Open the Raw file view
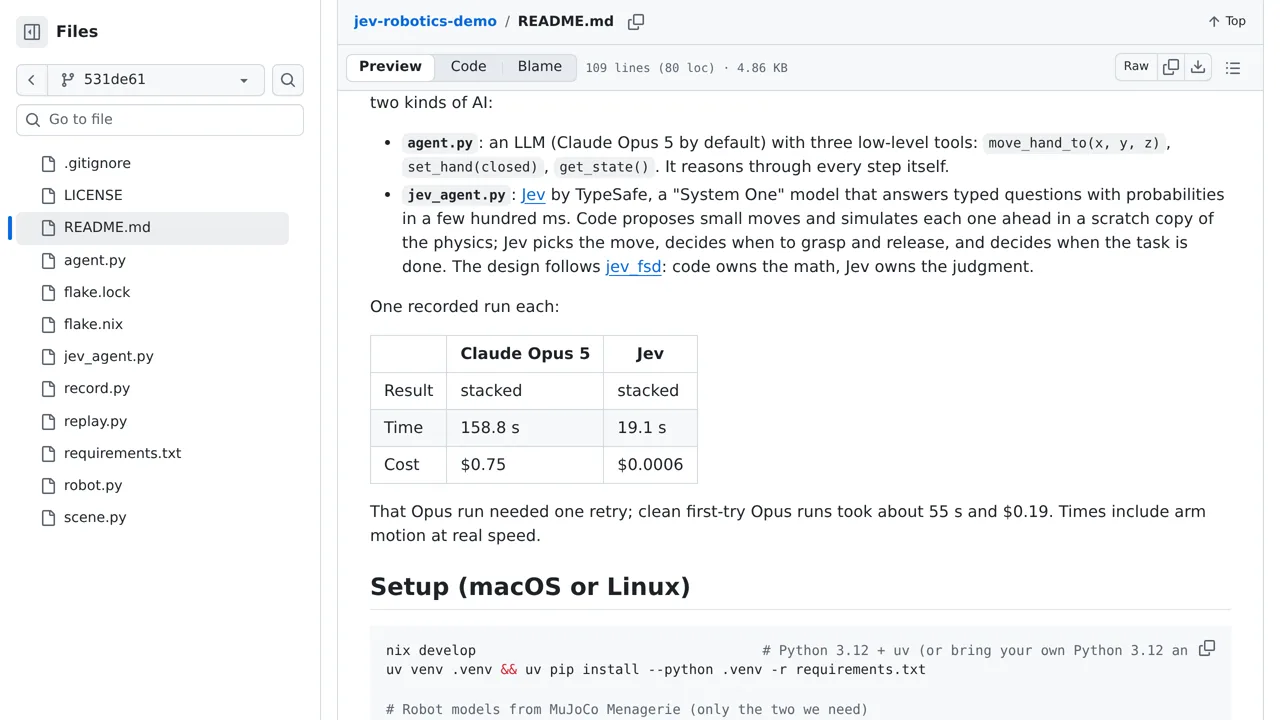 [x=1136, y=67]
